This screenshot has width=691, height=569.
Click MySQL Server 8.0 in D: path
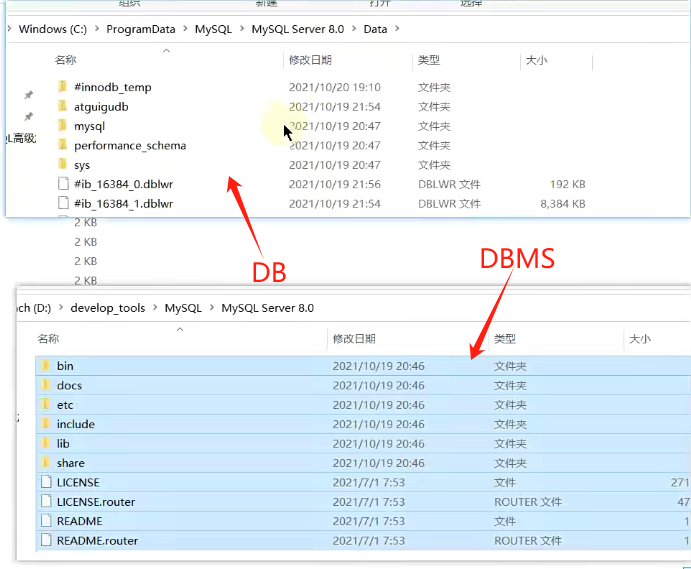coord(267,308)
